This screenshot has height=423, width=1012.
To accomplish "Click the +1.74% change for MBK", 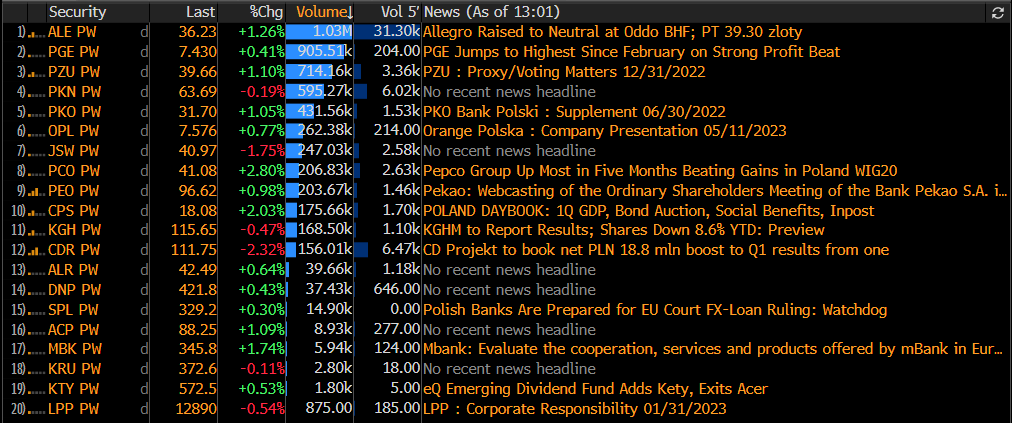I will point(262,350).
